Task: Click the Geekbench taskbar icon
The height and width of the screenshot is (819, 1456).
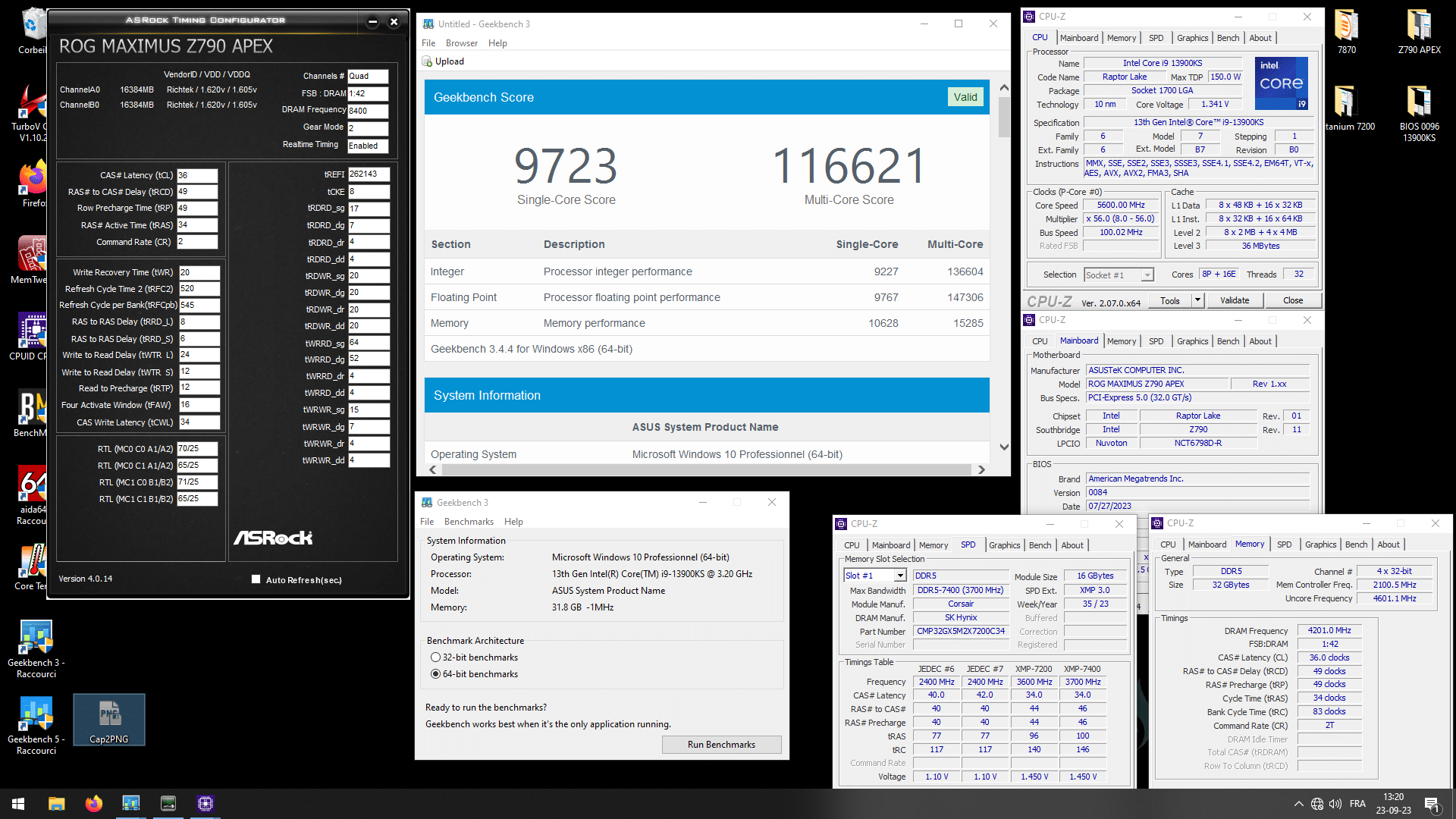Action: tap(130, 804)
